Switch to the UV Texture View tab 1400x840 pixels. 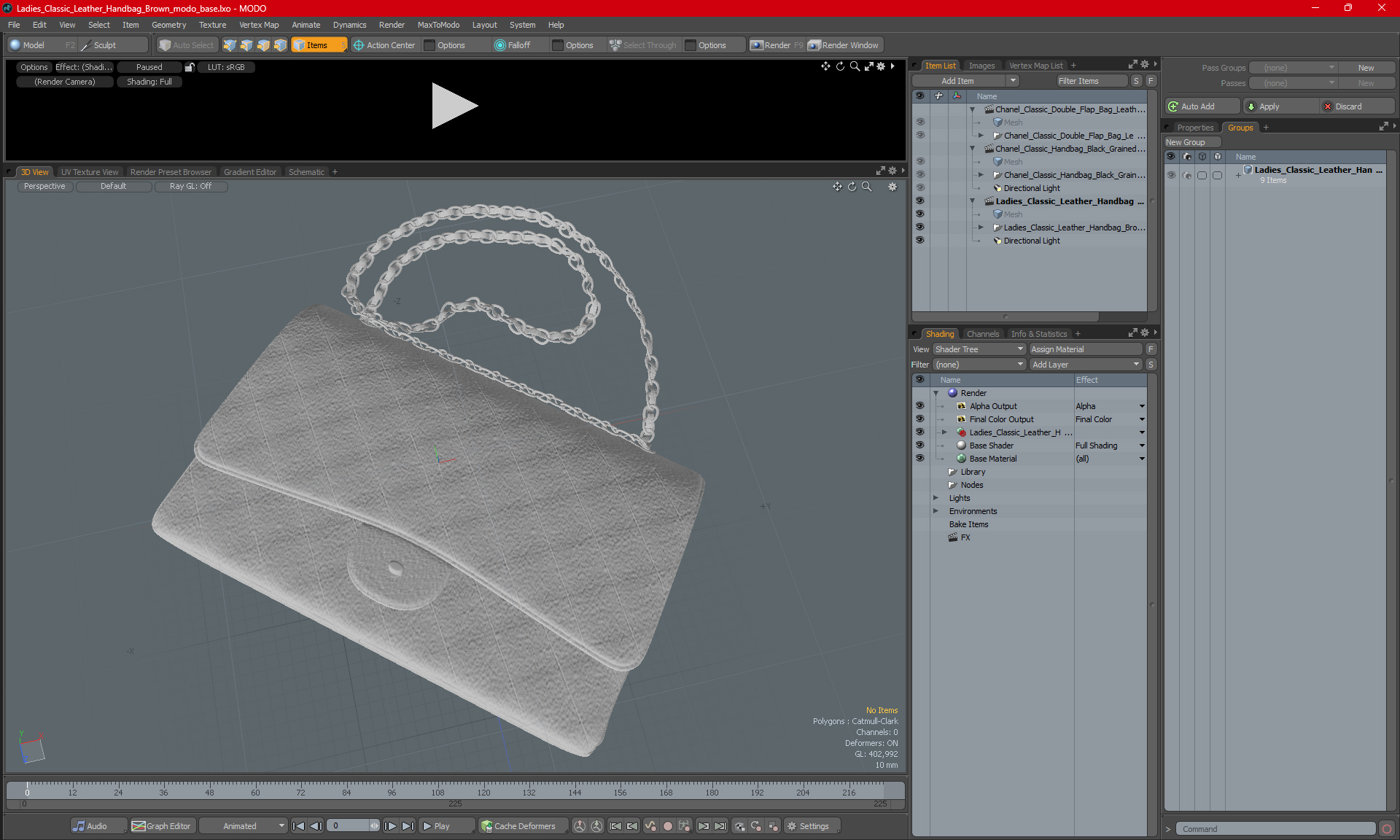(x=89, y=172)
